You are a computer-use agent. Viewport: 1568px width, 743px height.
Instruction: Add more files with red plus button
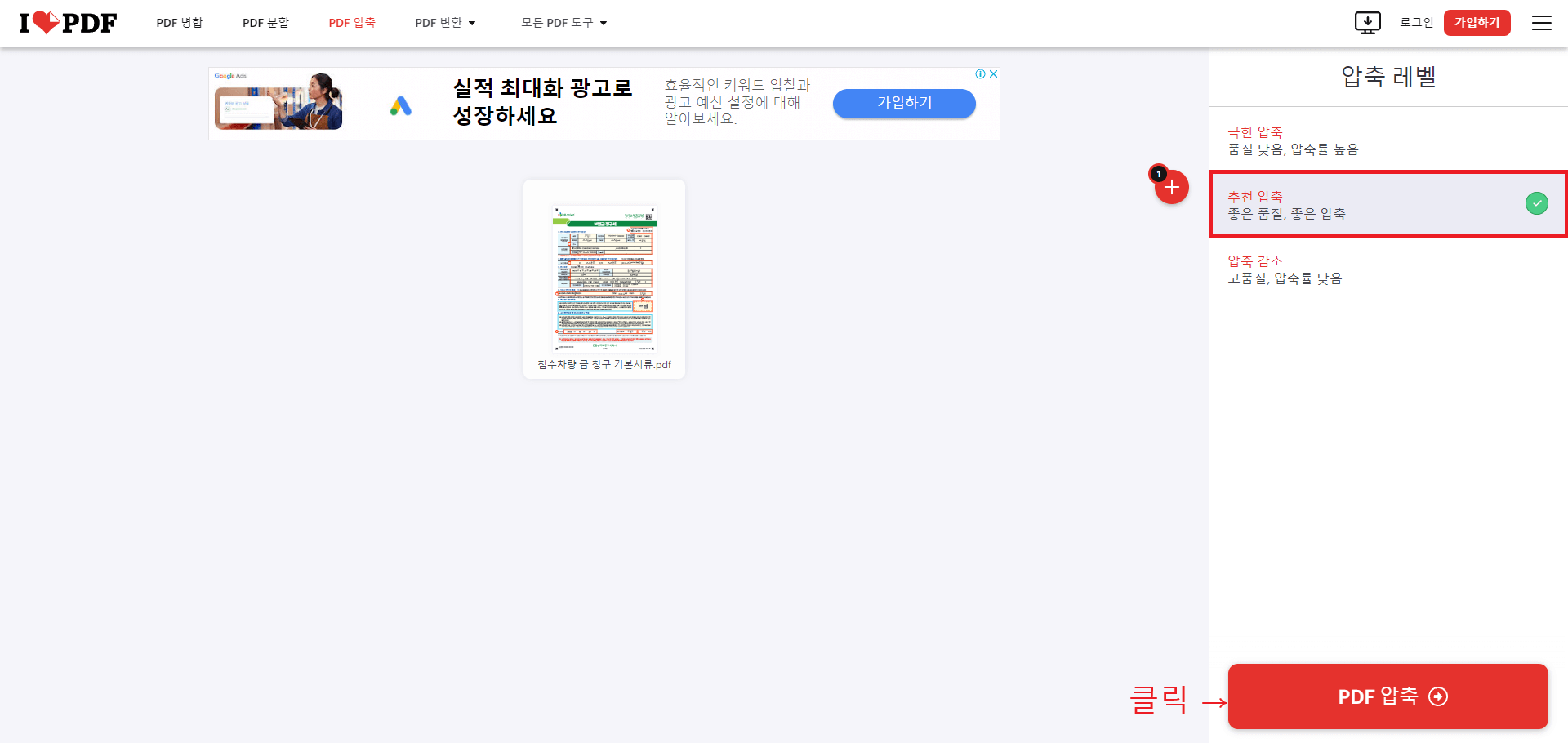tap(1172, 188)
